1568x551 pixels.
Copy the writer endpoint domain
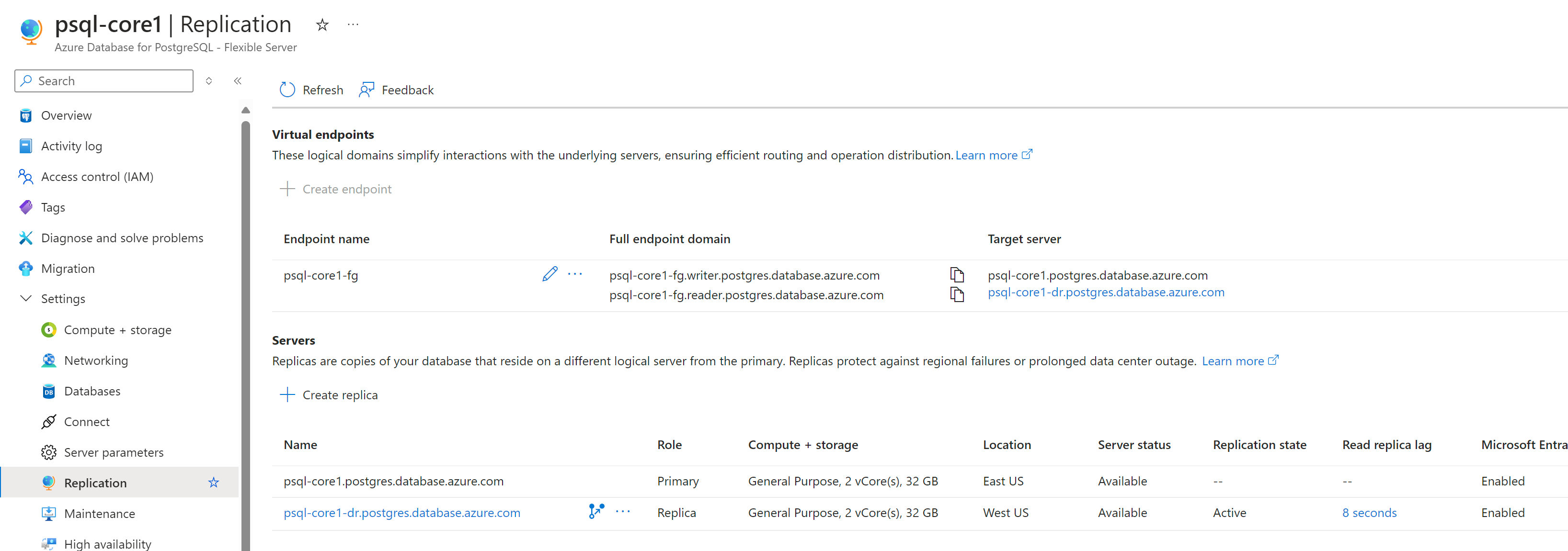[x=957, y=275]
